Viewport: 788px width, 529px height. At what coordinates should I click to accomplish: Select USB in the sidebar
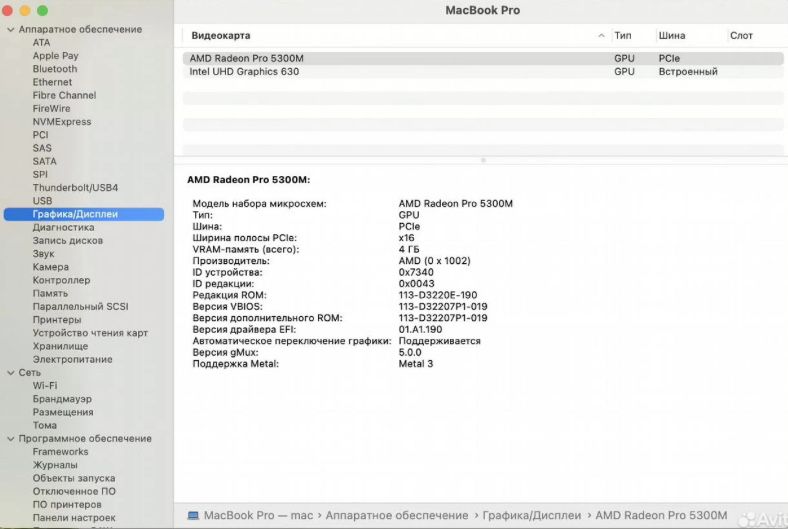(x=42, y=201)
